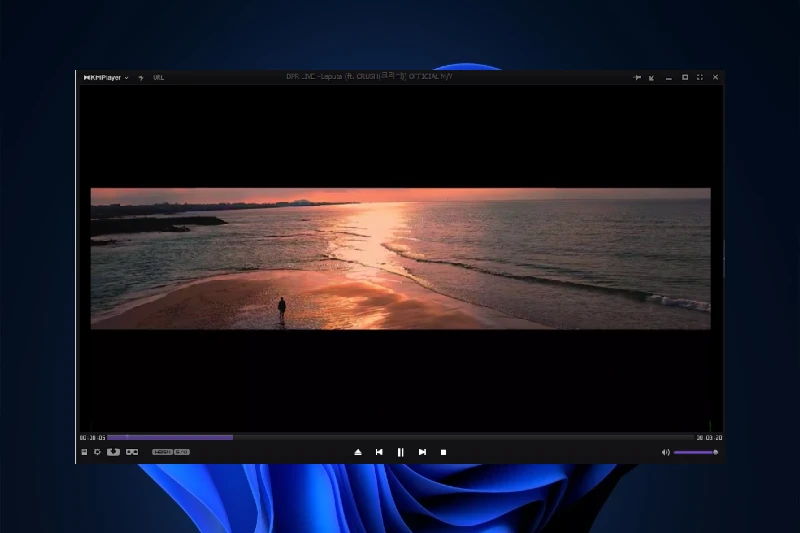Open the URL input option
This screenshot has width=800, height=533.
coord(159,78)
